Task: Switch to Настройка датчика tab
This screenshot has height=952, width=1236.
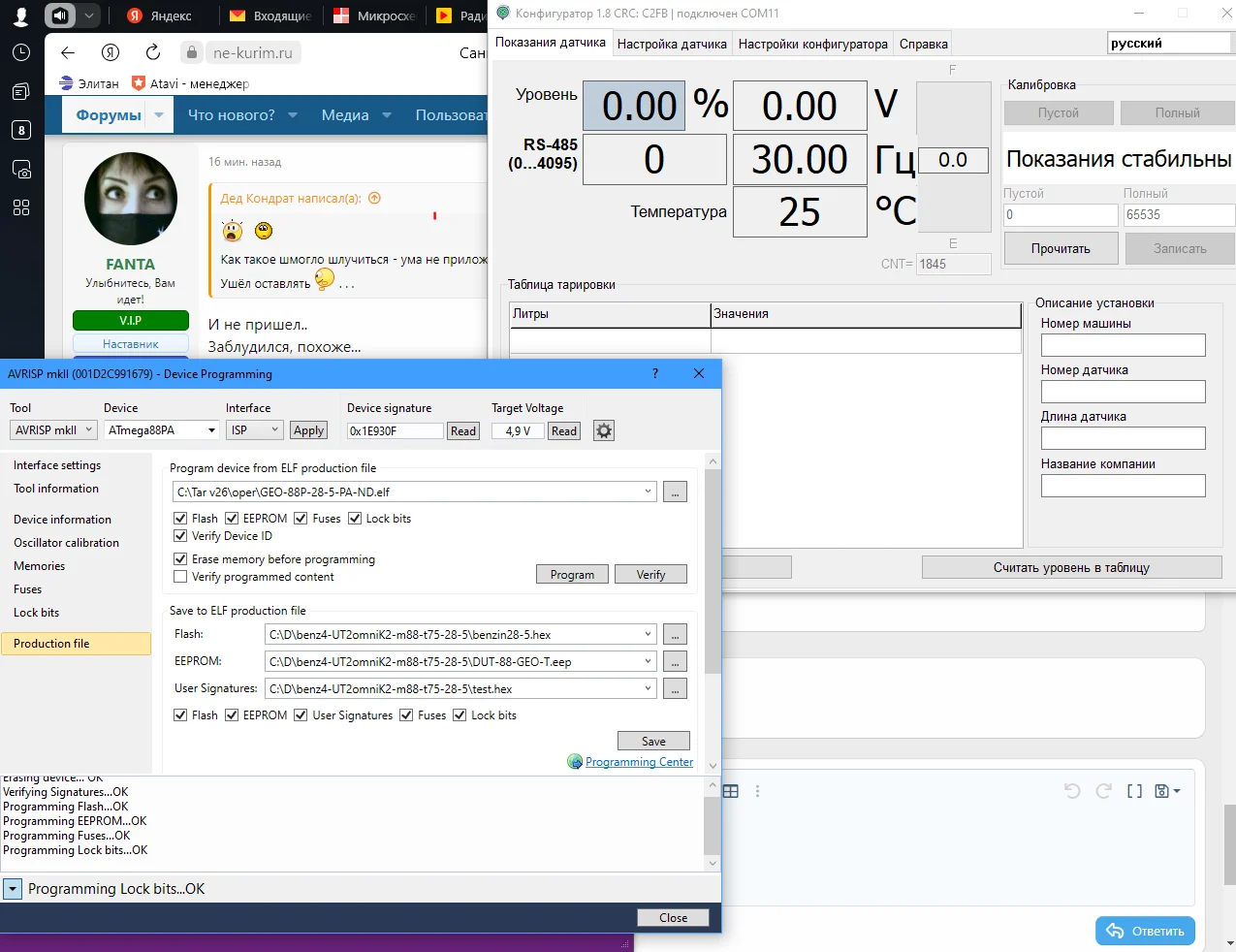Action: point(672,44)
